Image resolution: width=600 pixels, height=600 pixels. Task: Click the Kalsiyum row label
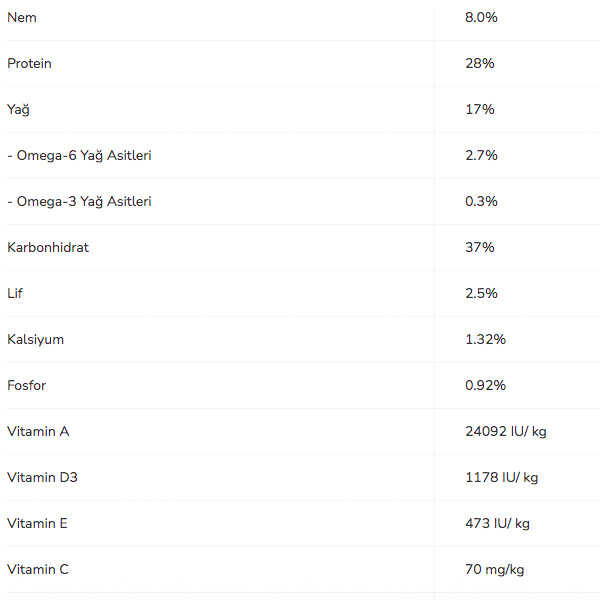[x=35, y=340]
